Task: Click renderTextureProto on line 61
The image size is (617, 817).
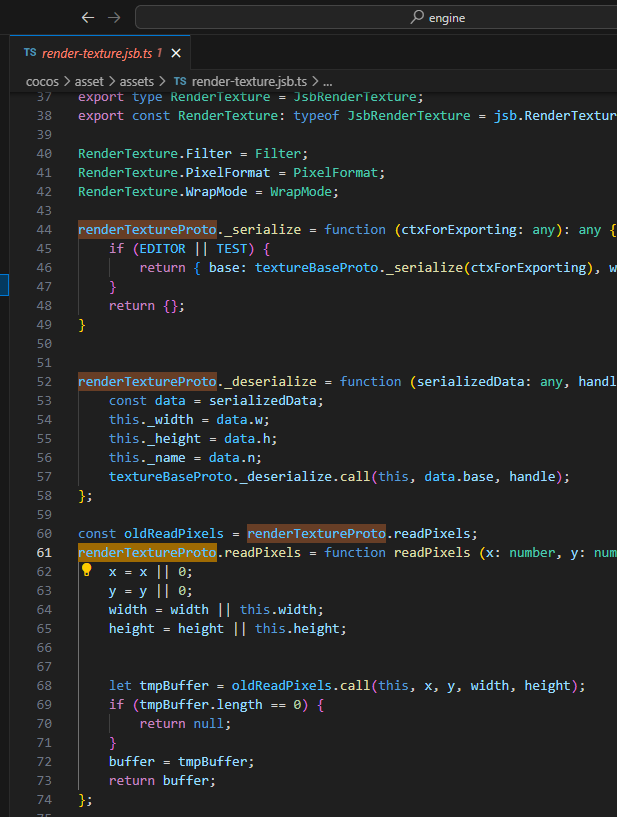Action: coord(147,553)
